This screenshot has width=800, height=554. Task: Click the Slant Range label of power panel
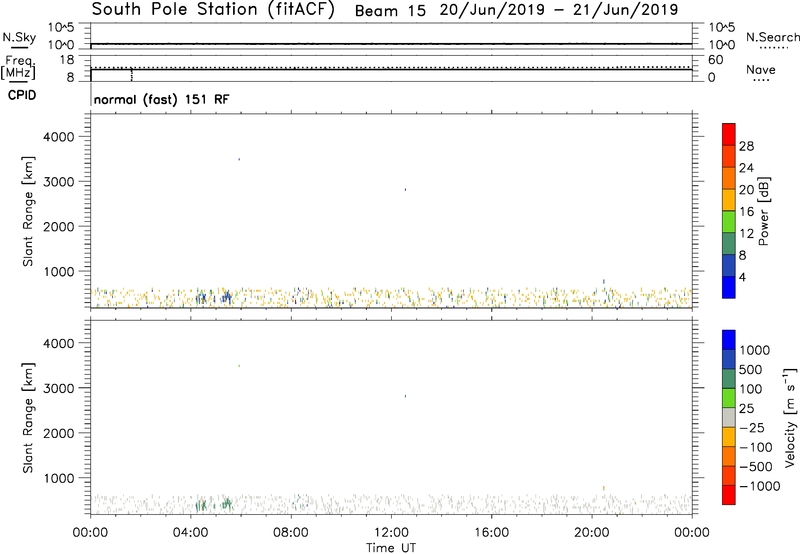tap(28, 211)
